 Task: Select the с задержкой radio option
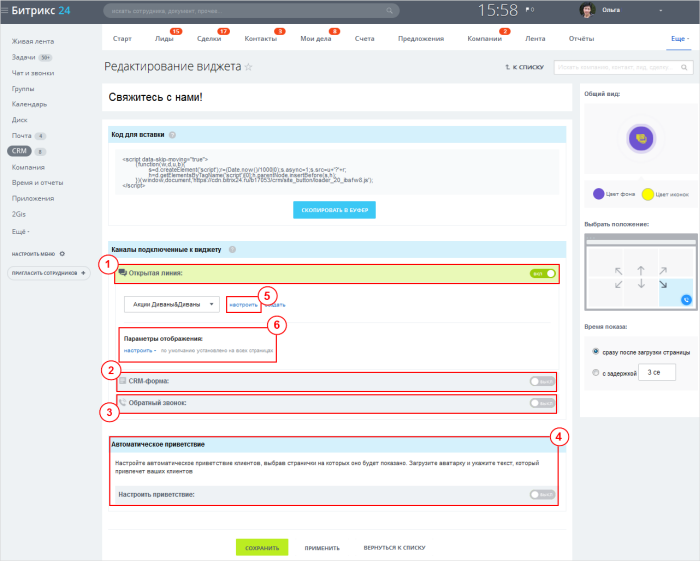[x=596, y=373]
